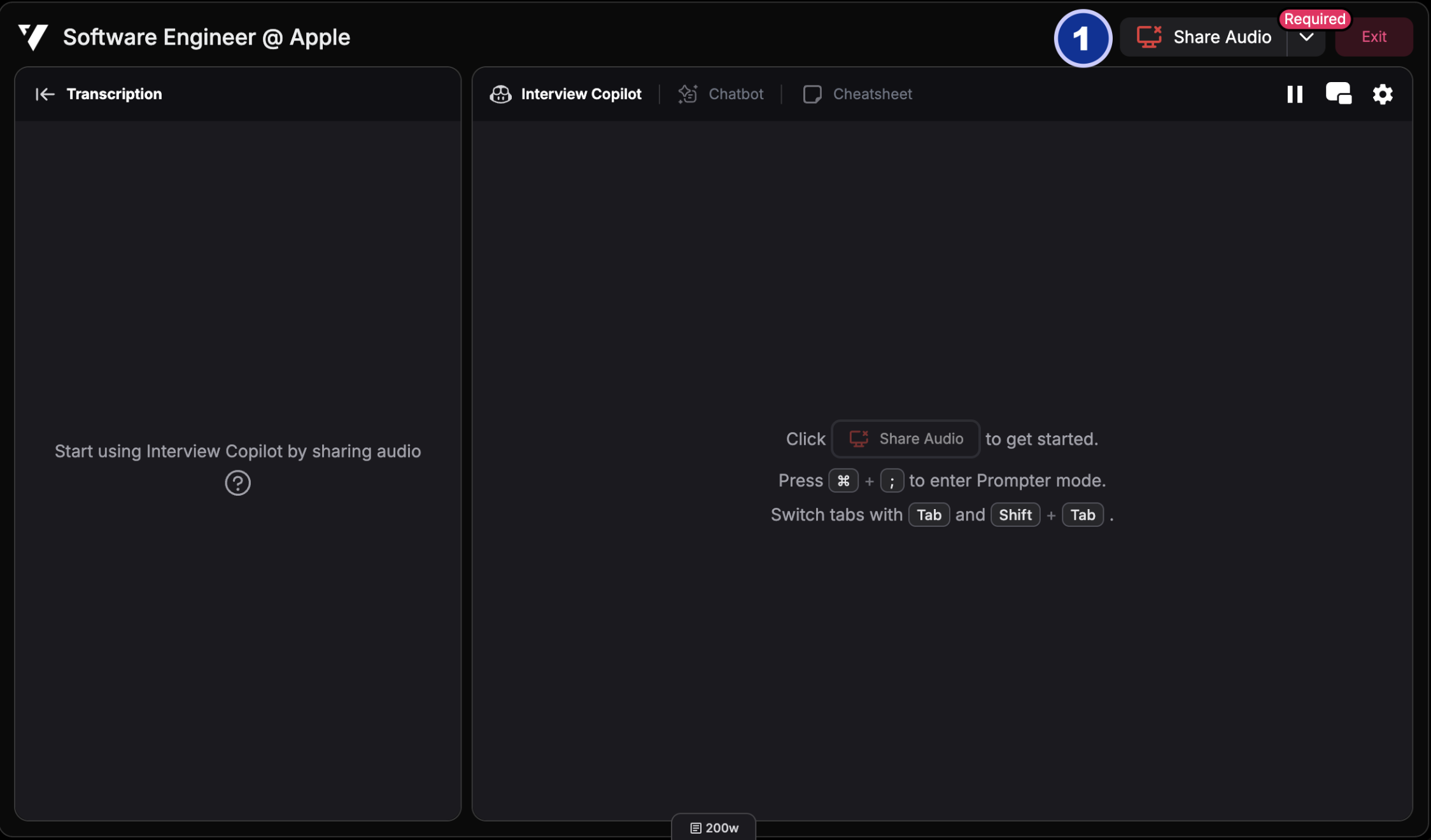Click the 200w word counter
The image size is (1431, 840).
(713, 827)
